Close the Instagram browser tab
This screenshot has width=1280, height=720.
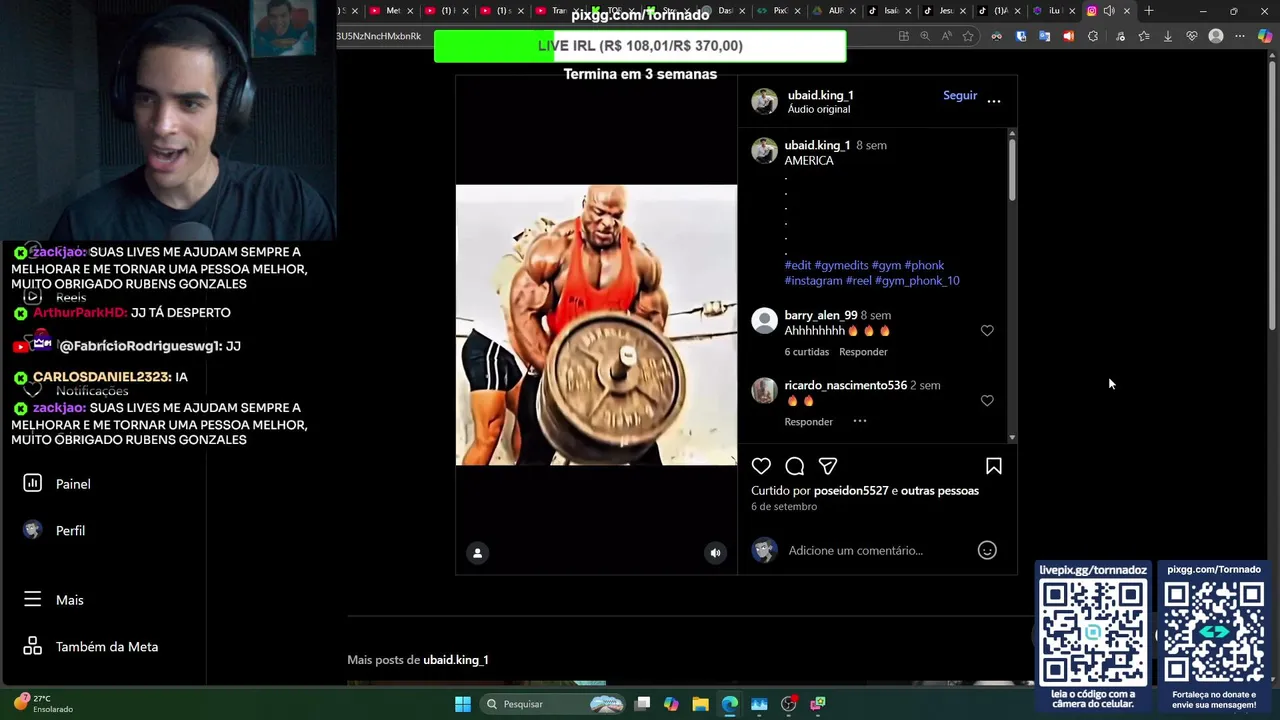click(x=1127, y=11)
